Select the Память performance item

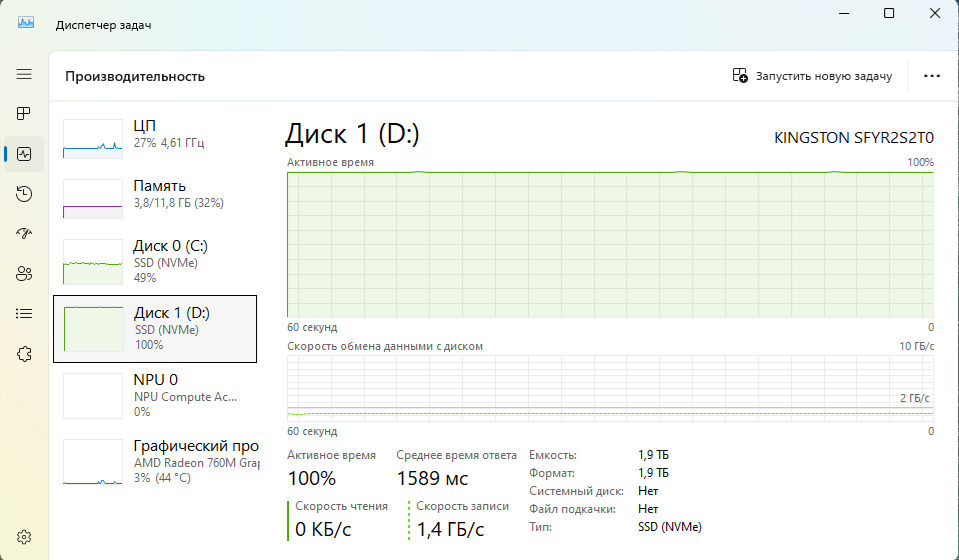tap(155, 199)
